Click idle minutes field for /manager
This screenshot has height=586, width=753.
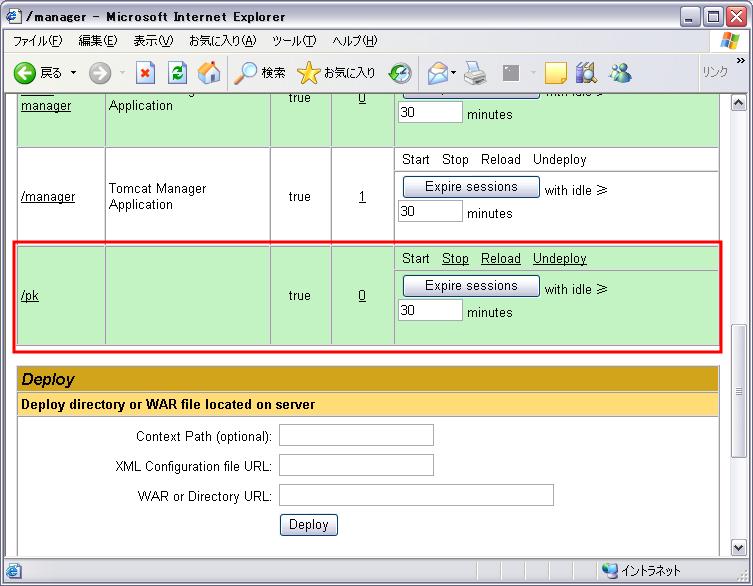(430, 211)
